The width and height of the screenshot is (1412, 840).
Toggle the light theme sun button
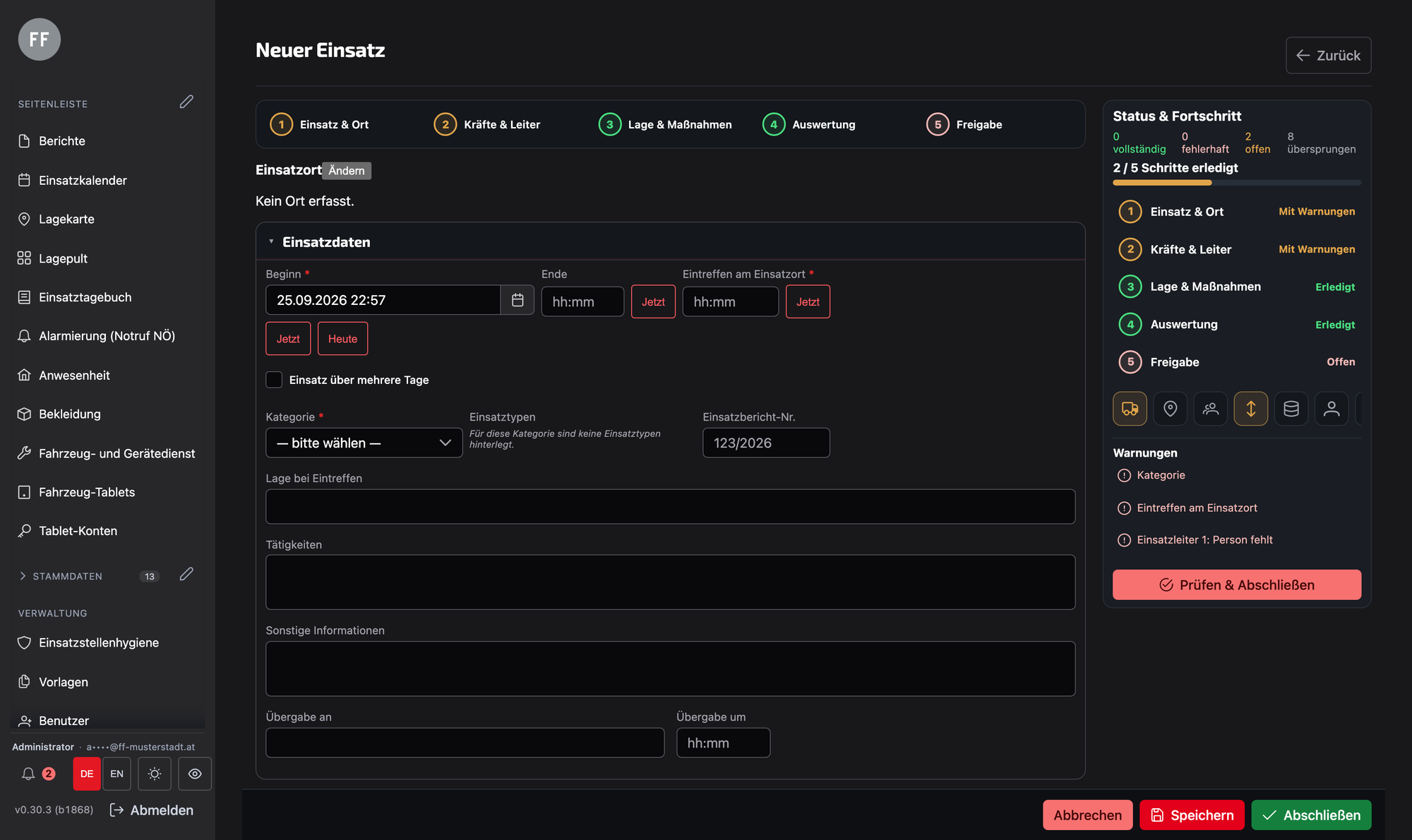coord(155,774)
